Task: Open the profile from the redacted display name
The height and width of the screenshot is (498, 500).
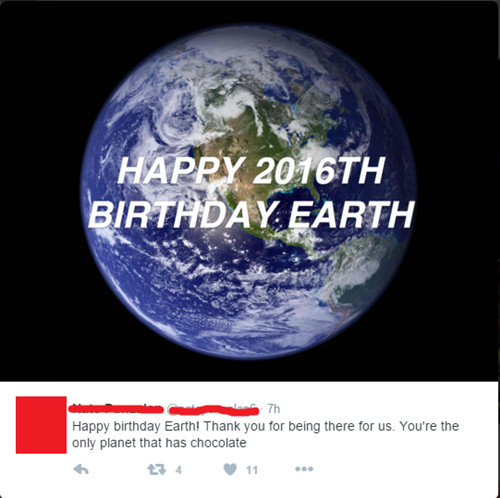Action: (117, 409)
